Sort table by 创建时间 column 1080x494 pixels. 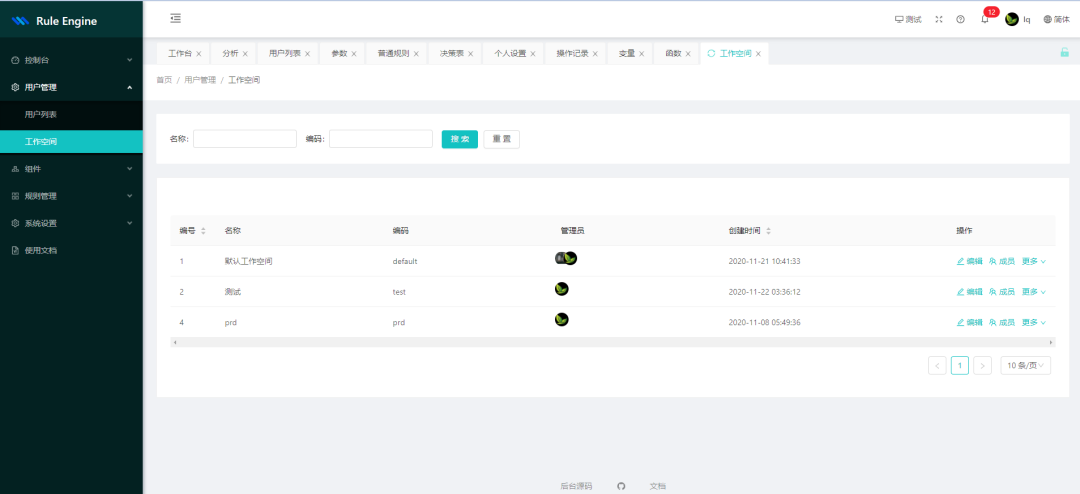(768, 231)
